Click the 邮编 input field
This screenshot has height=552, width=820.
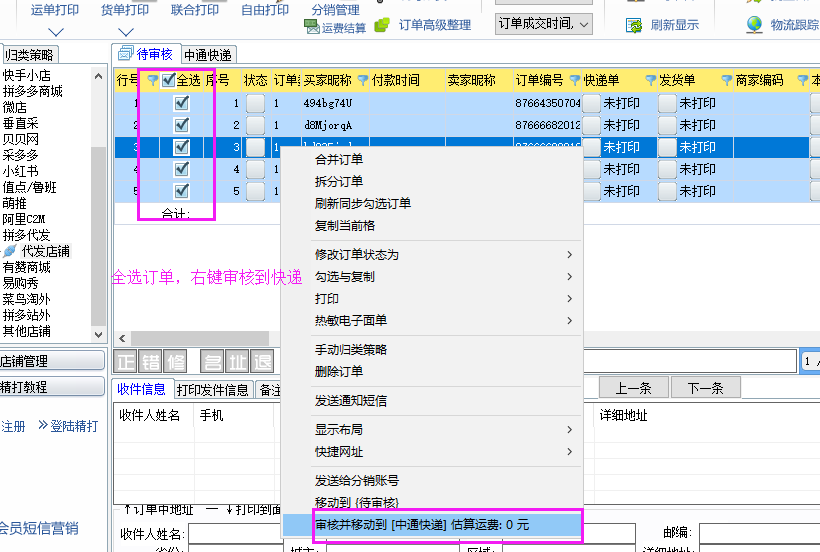(760, 534)
